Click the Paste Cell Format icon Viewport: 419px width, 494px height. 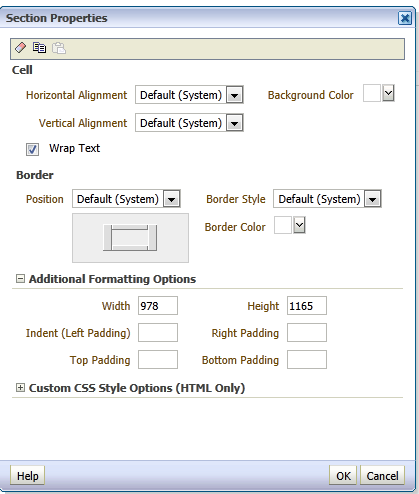(59, 48)
